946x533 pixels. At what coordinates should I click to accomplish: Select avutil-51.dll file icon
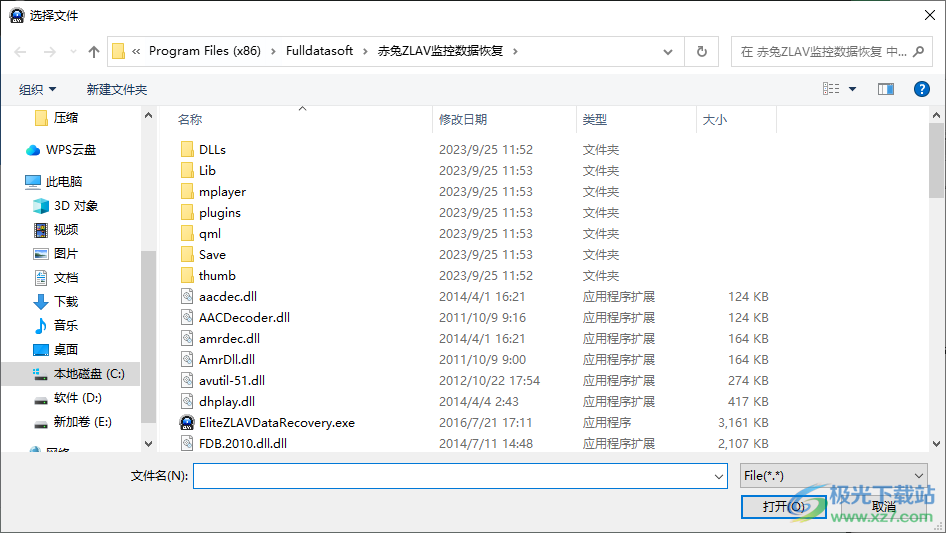coord(188,380)
